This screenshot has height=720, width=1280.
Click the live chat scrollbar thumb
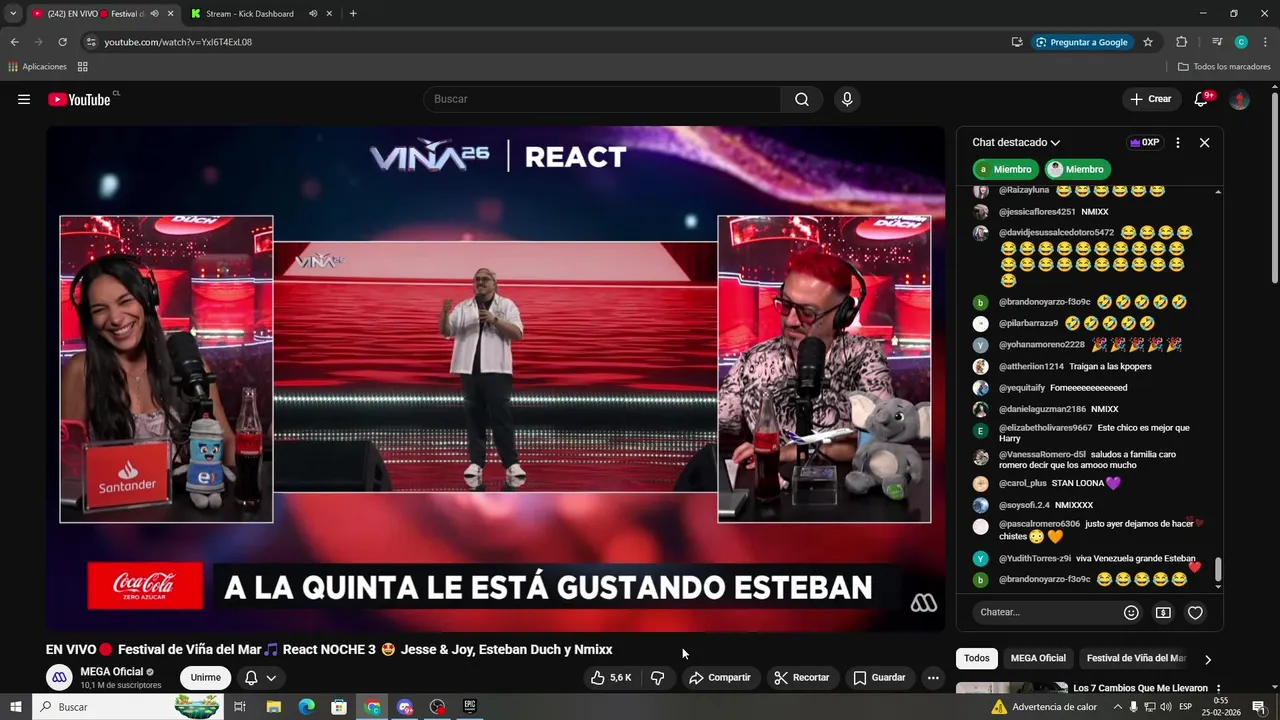pos(1218,568)
